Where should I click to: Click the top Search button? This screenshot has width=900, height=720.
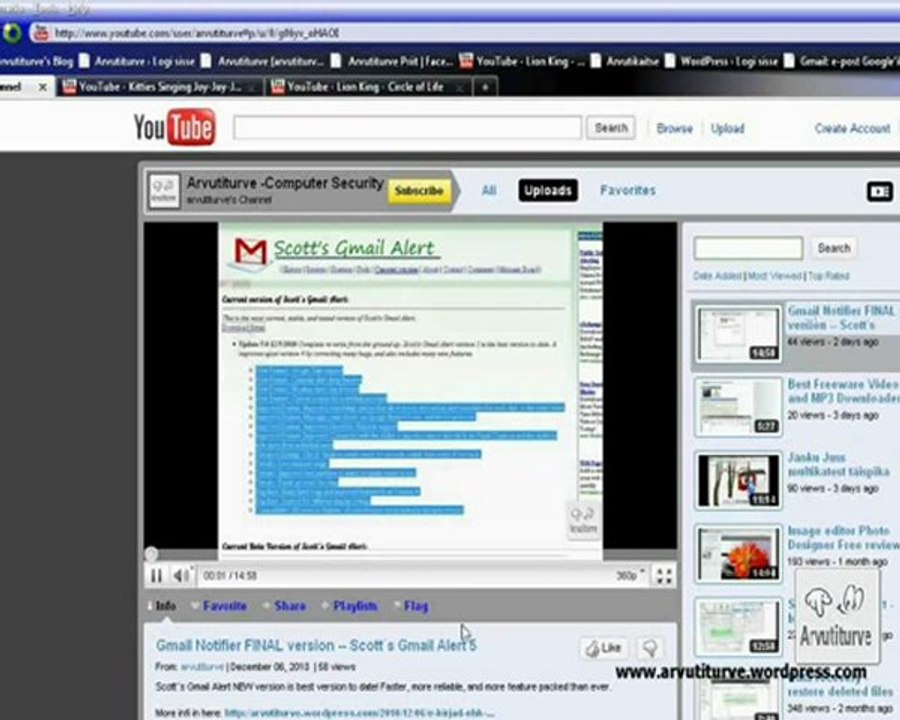pyautogui.click(x=611, y=127)
